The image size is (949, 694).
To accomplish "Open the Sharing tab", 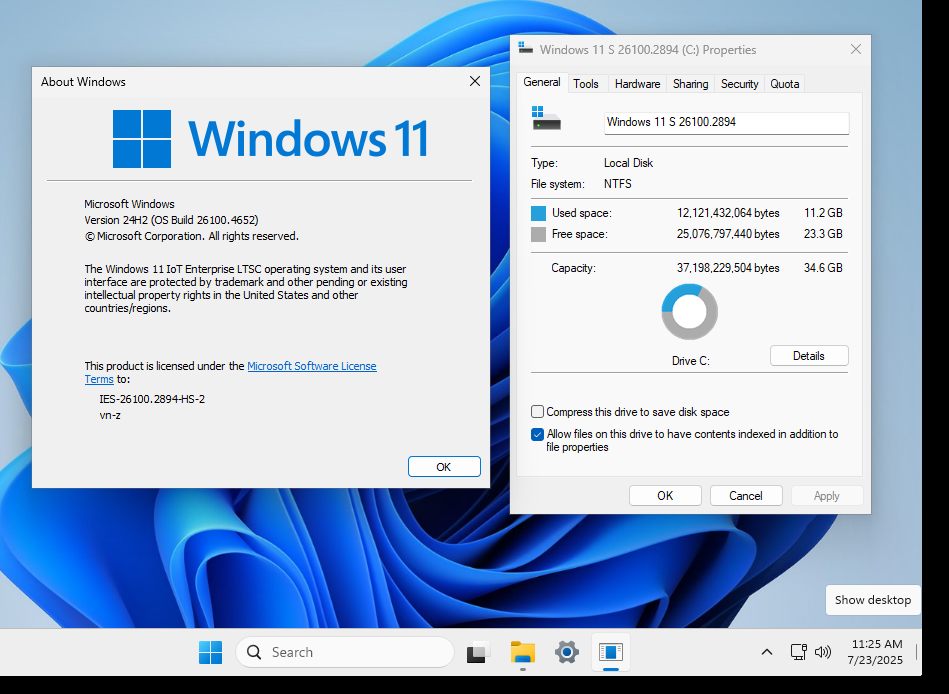I will click(691, 83).
